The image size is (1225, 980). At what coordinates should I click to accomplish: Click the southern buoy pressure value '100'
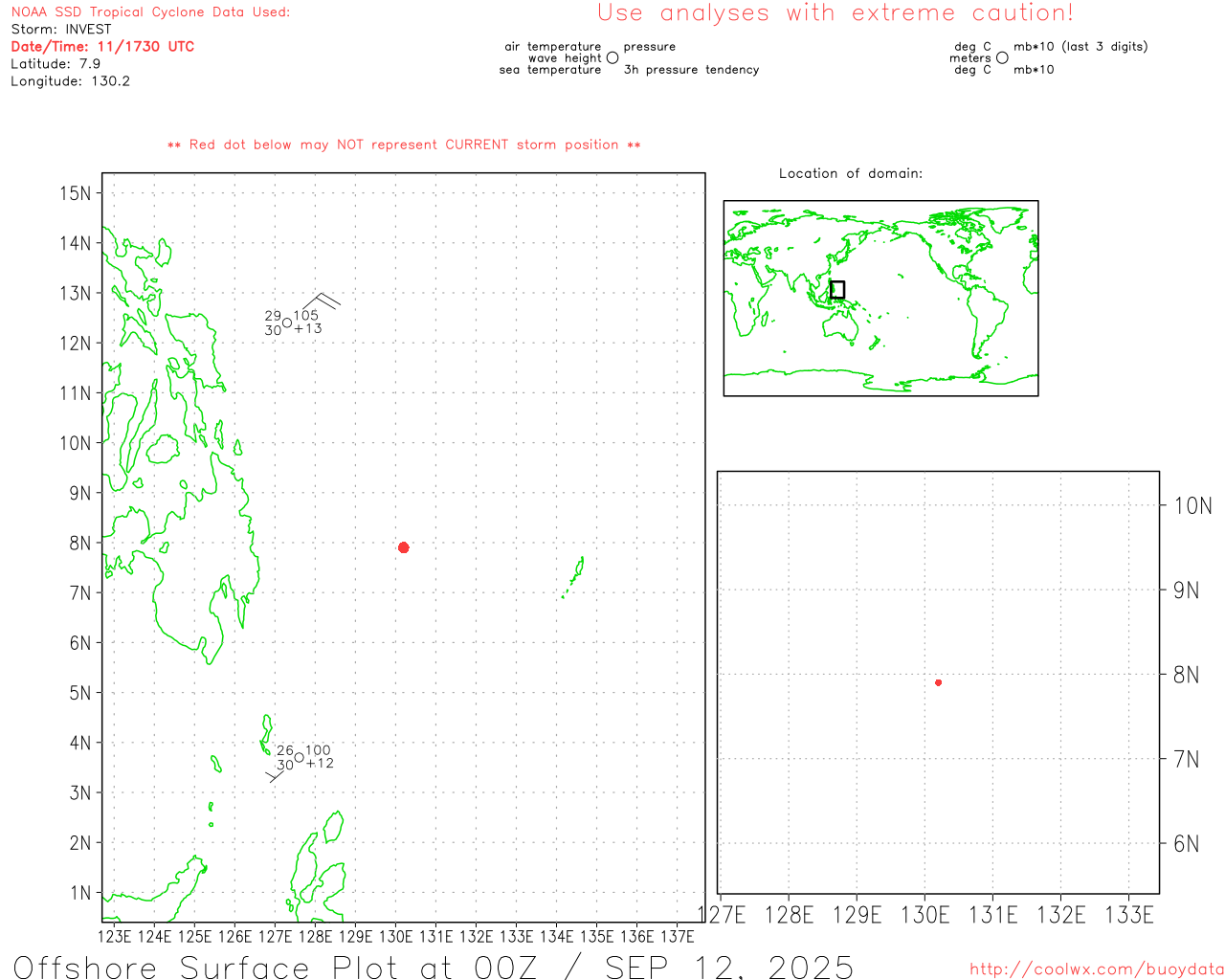(x=319, y=750)
